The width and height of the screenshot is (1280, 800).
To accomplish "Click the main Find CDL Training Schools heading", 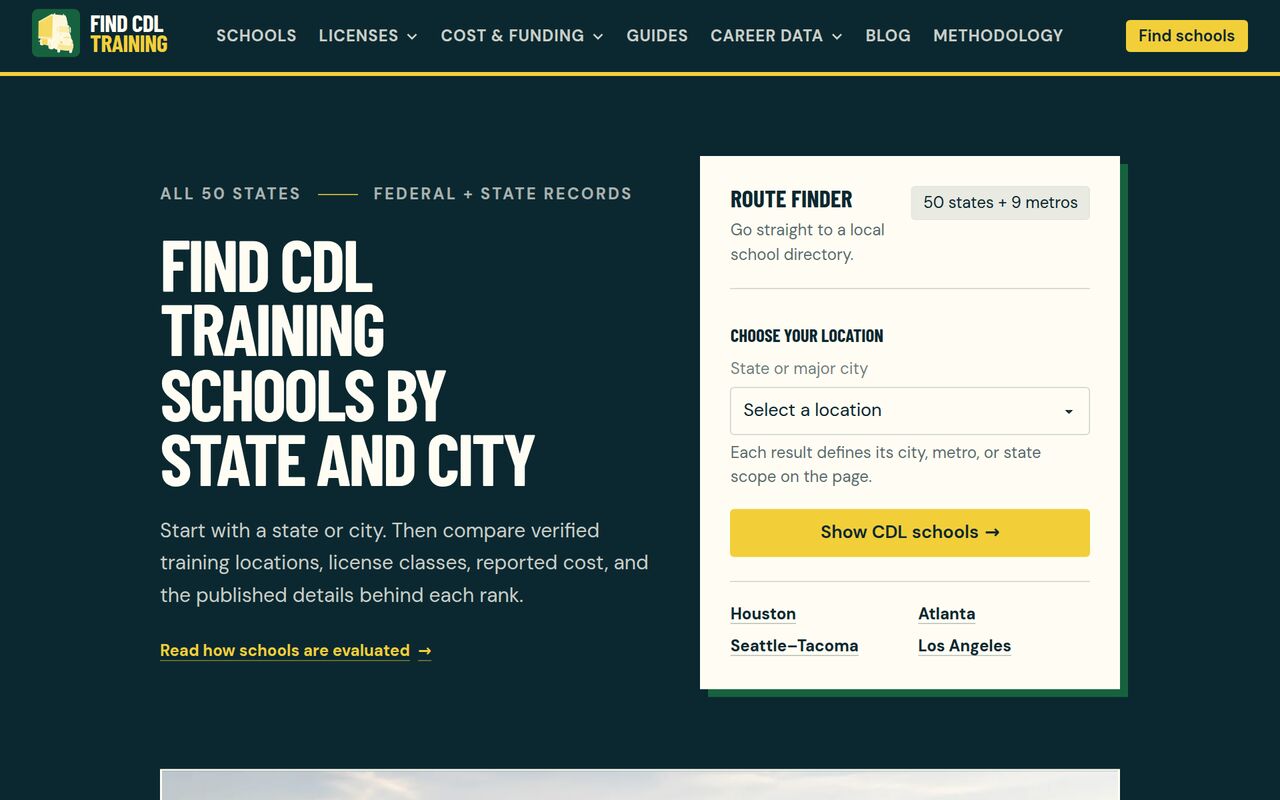I will coord(347,364).
